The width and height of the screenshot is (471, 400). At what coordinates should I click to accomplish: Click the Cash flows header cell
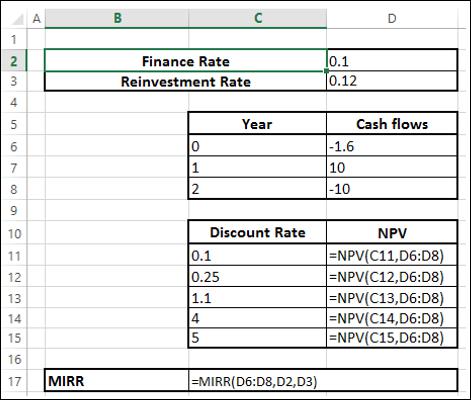point(392,124)
